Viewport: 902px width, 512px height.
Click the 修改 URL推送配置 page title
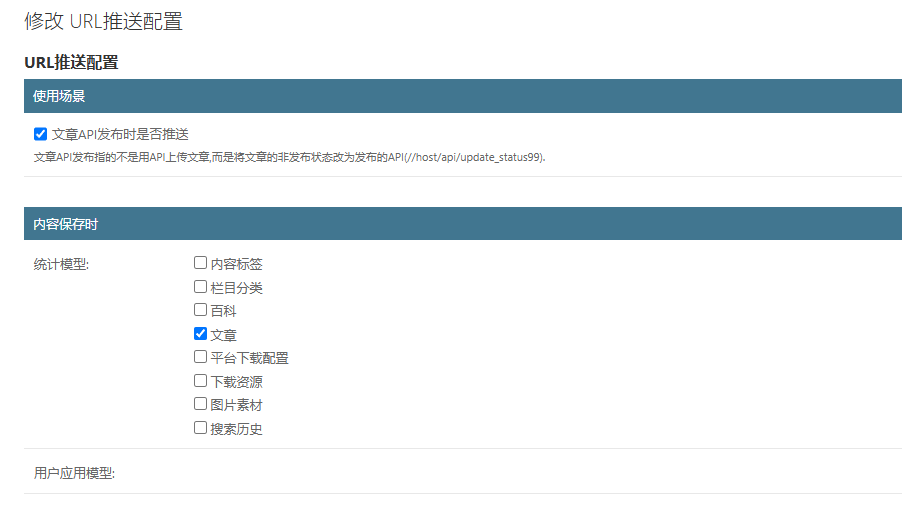103,22
